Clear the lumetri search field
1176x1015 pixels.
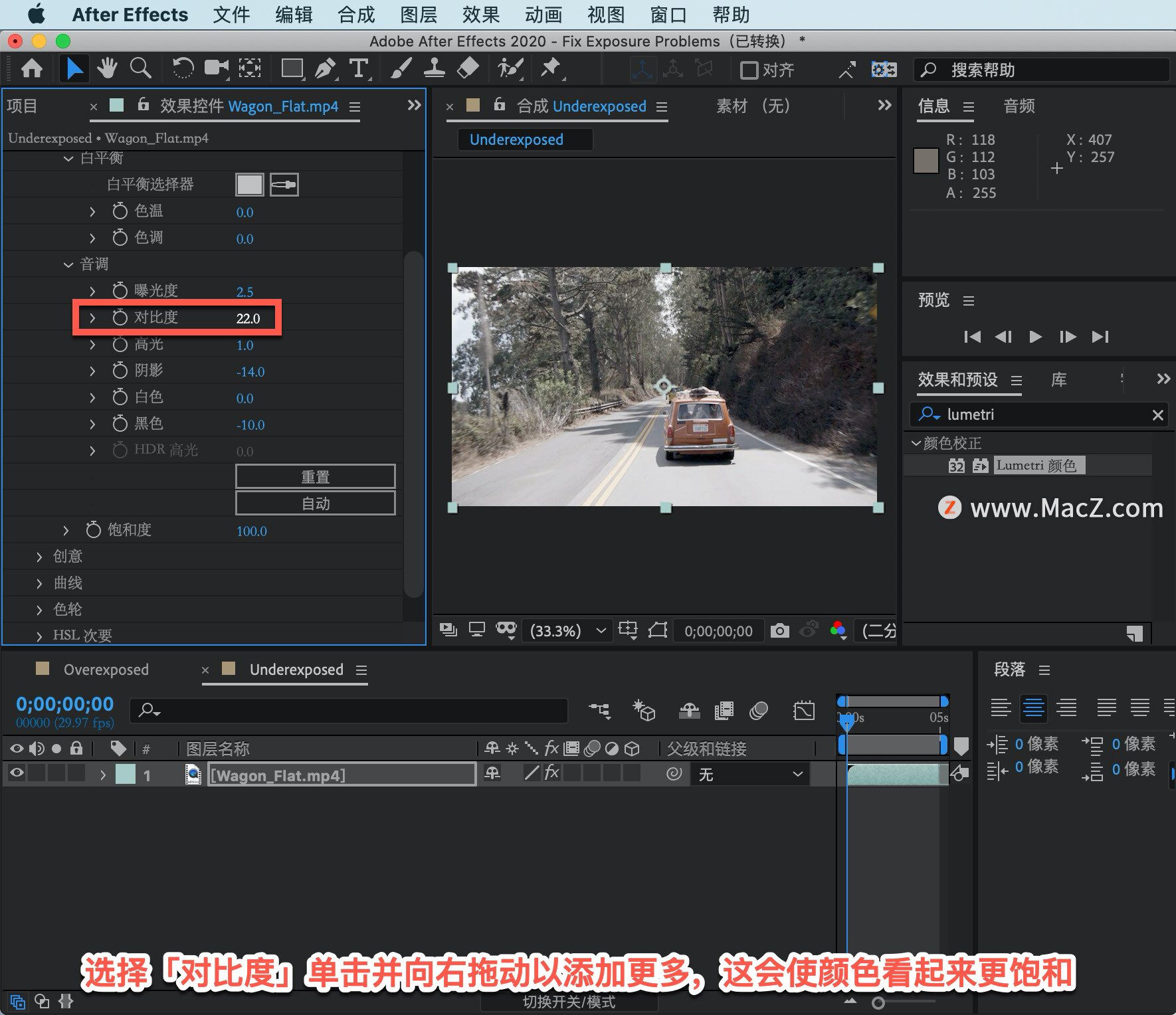[1157, 415]
